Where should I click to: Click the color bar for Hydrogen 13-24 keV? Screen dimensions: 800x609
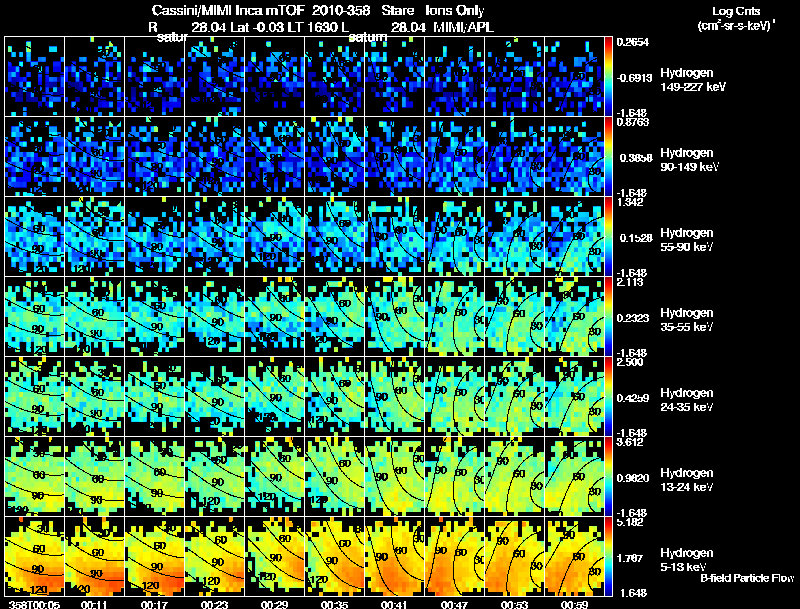pos(608,476)
